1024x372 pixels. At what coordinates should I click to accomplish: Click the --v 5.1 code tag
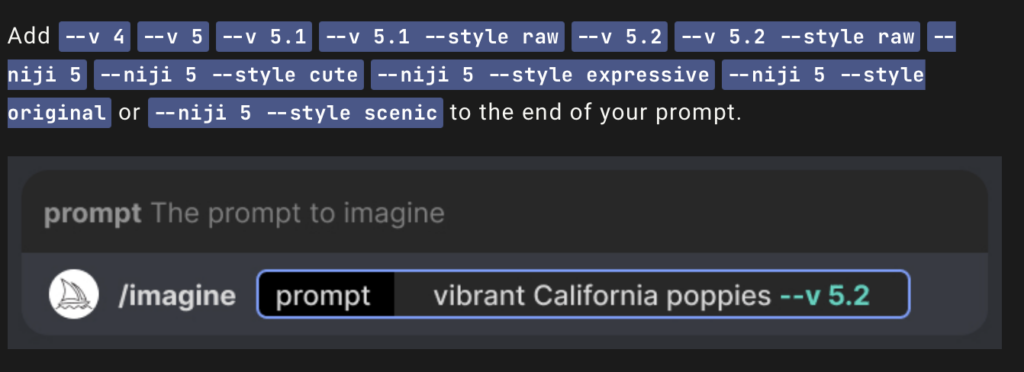point(264,37)
